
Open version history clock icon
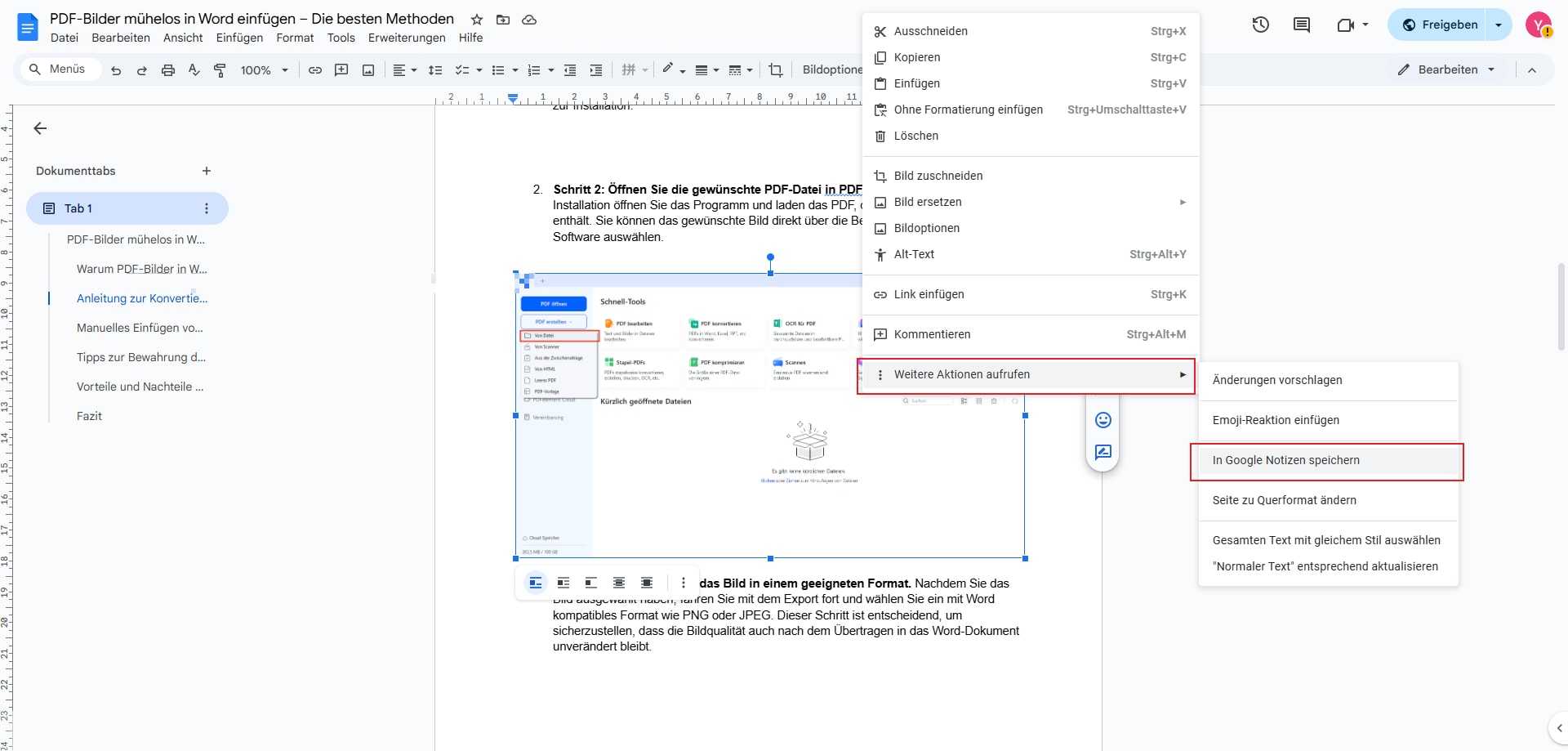tap(1261, 25)
